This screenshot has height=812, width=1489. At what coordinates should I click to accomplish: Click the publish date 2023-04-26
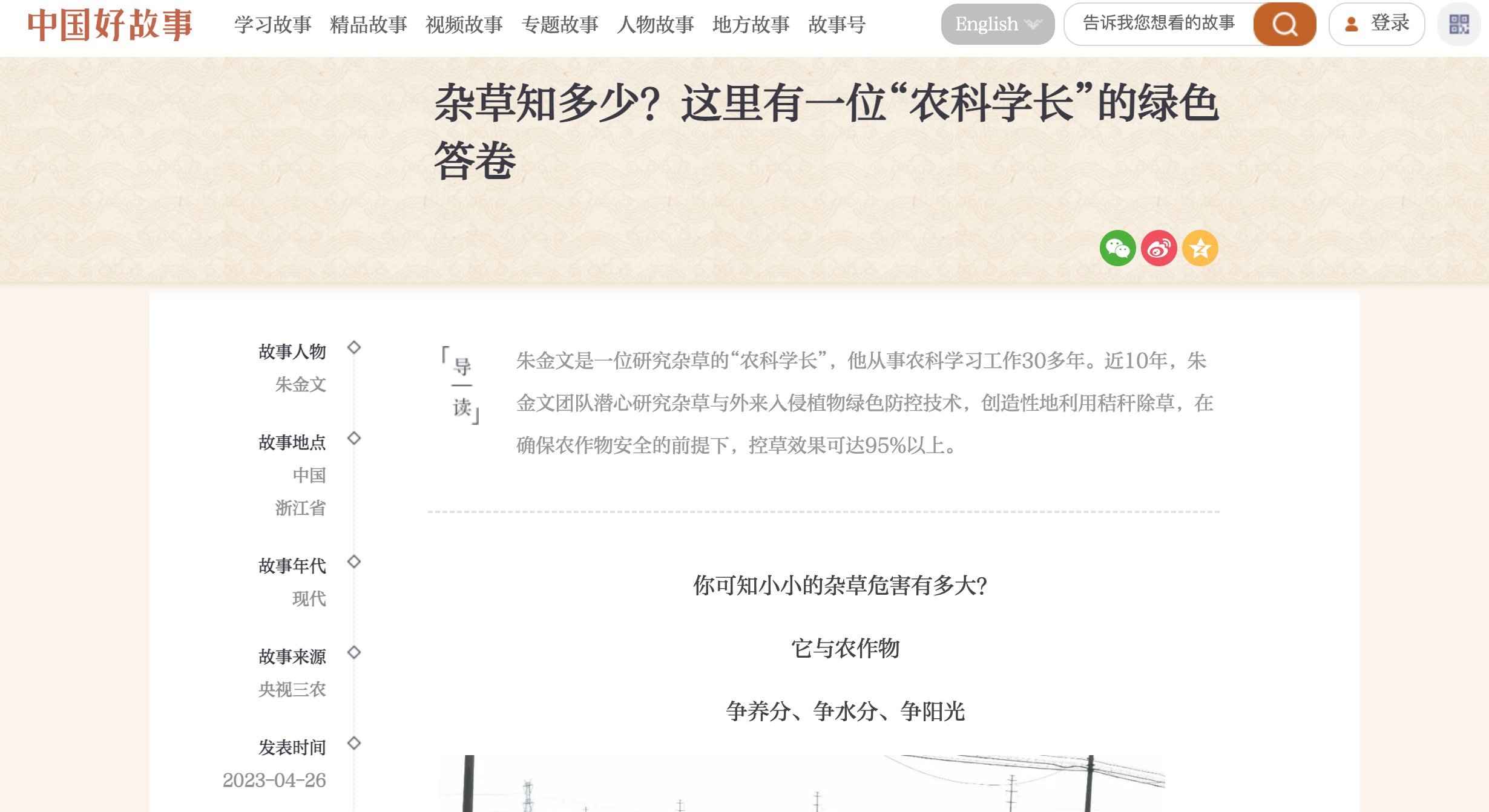pyautogui.click(x=274, y=780)
